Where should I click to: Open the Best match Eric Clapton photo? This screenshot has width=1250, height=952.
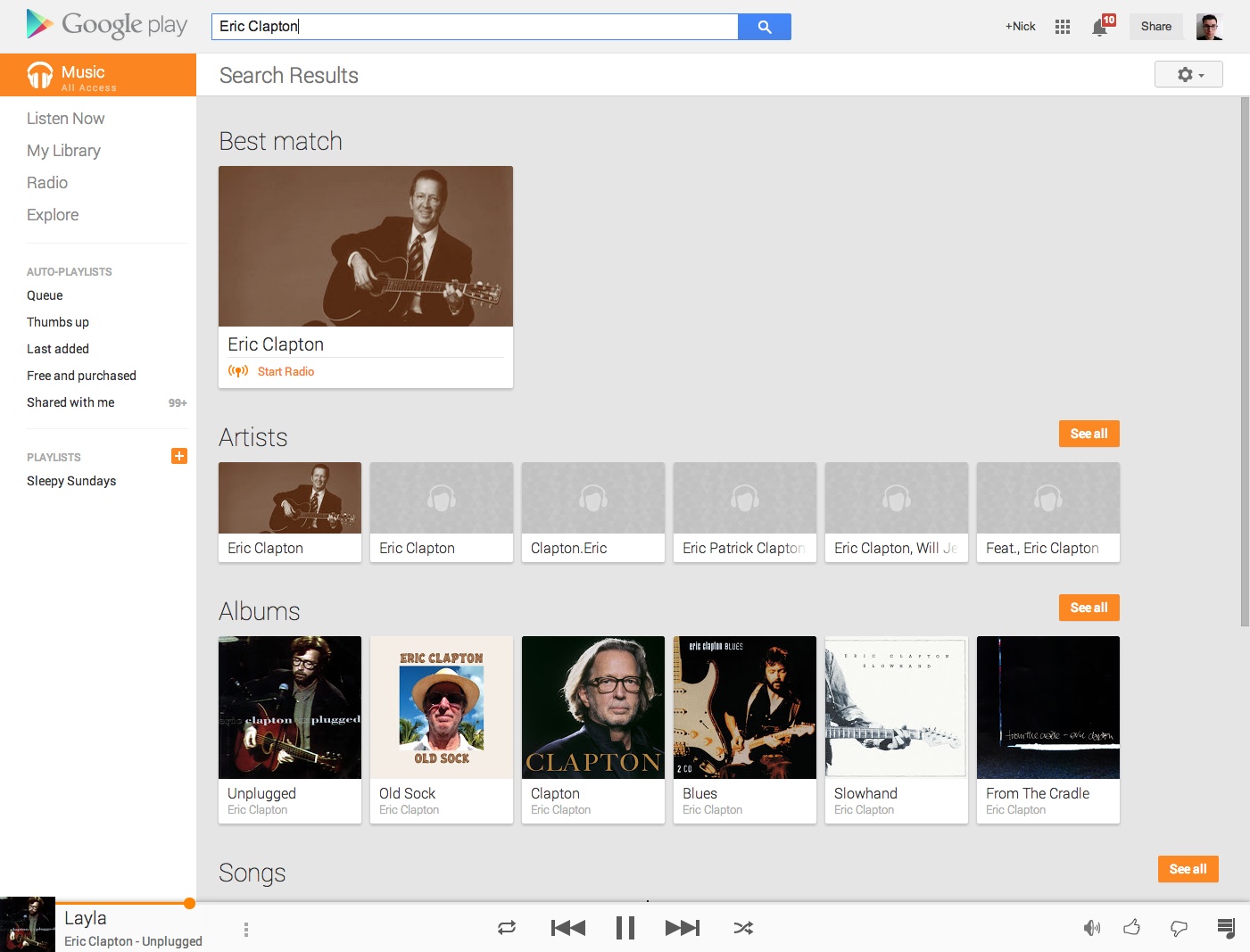tap(366, 246)
